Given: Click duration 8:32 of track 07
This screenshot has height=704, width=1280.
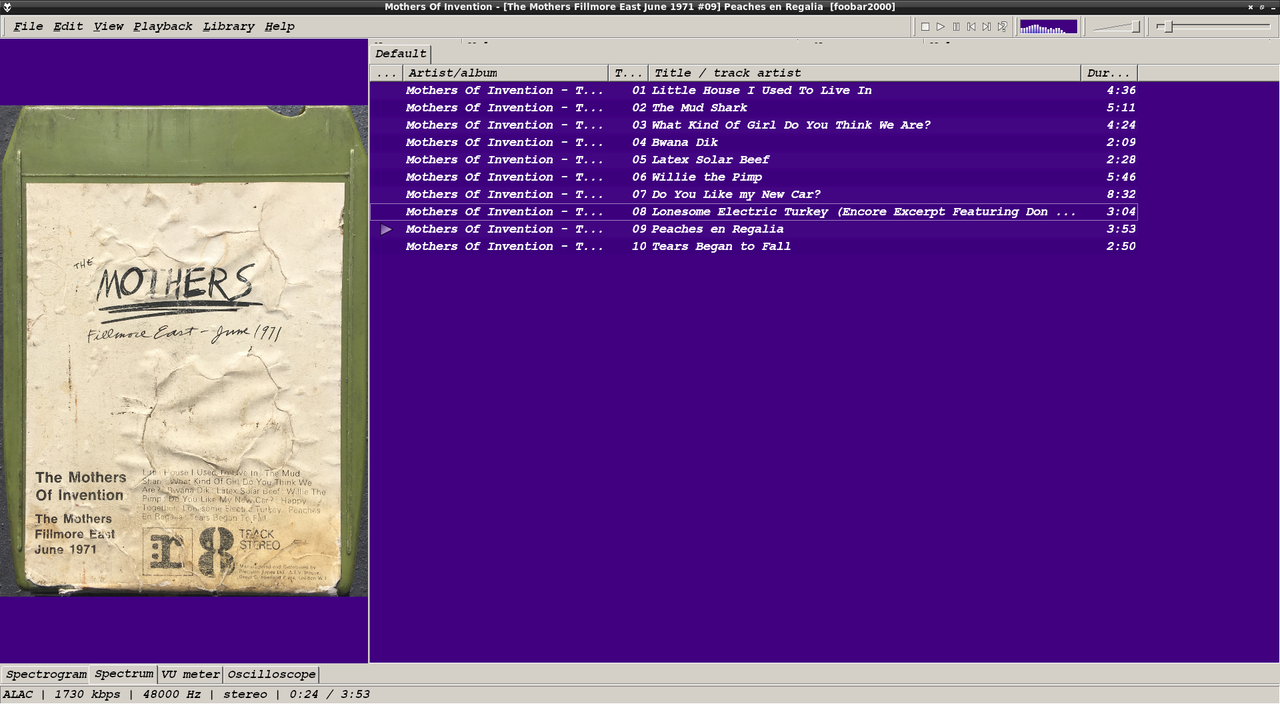Looking at the screenshot, I should pos(1121,194).
